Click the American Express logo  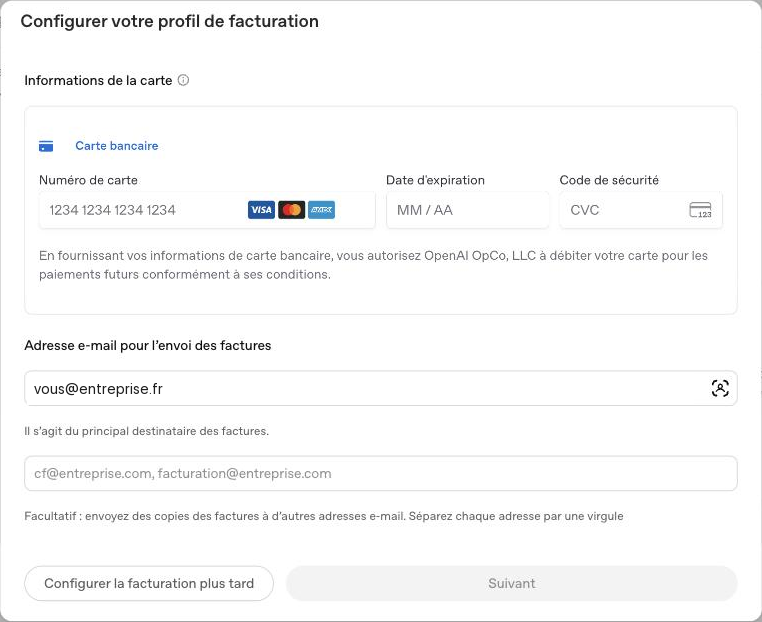(321, 210)
